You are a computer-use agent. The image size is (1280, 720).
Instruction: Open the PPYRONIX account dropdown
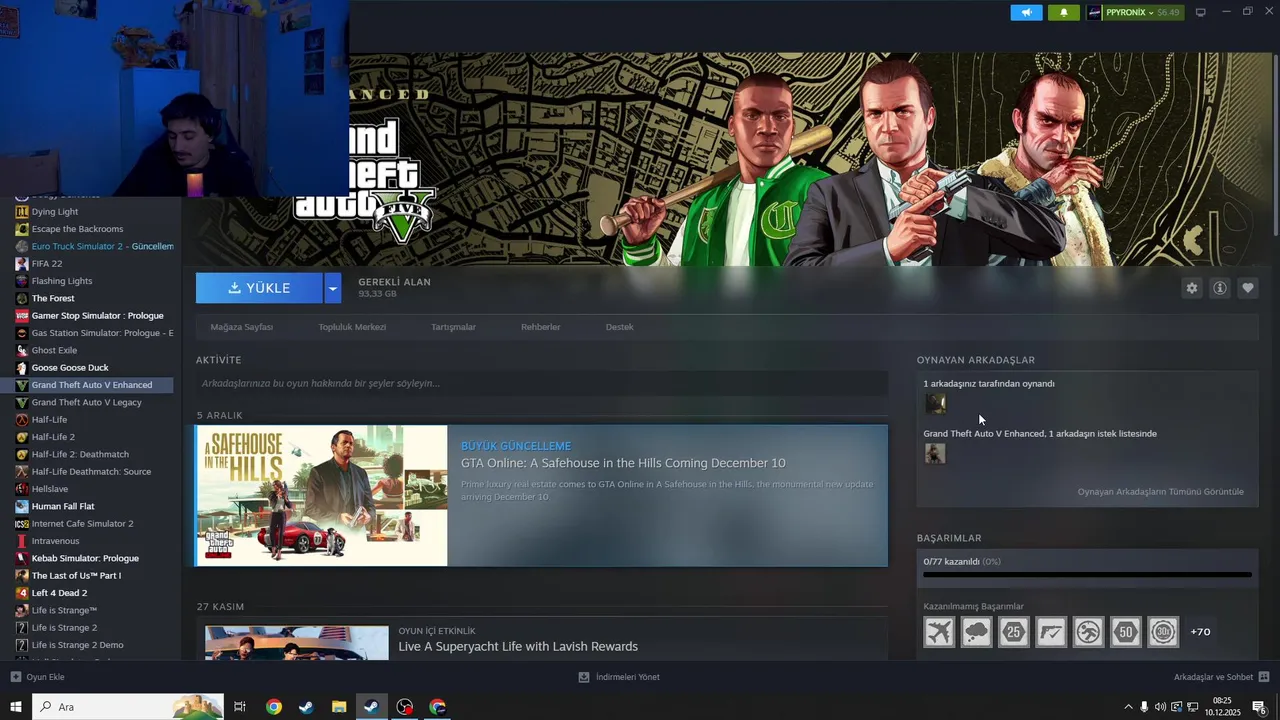click(1135, 12)
